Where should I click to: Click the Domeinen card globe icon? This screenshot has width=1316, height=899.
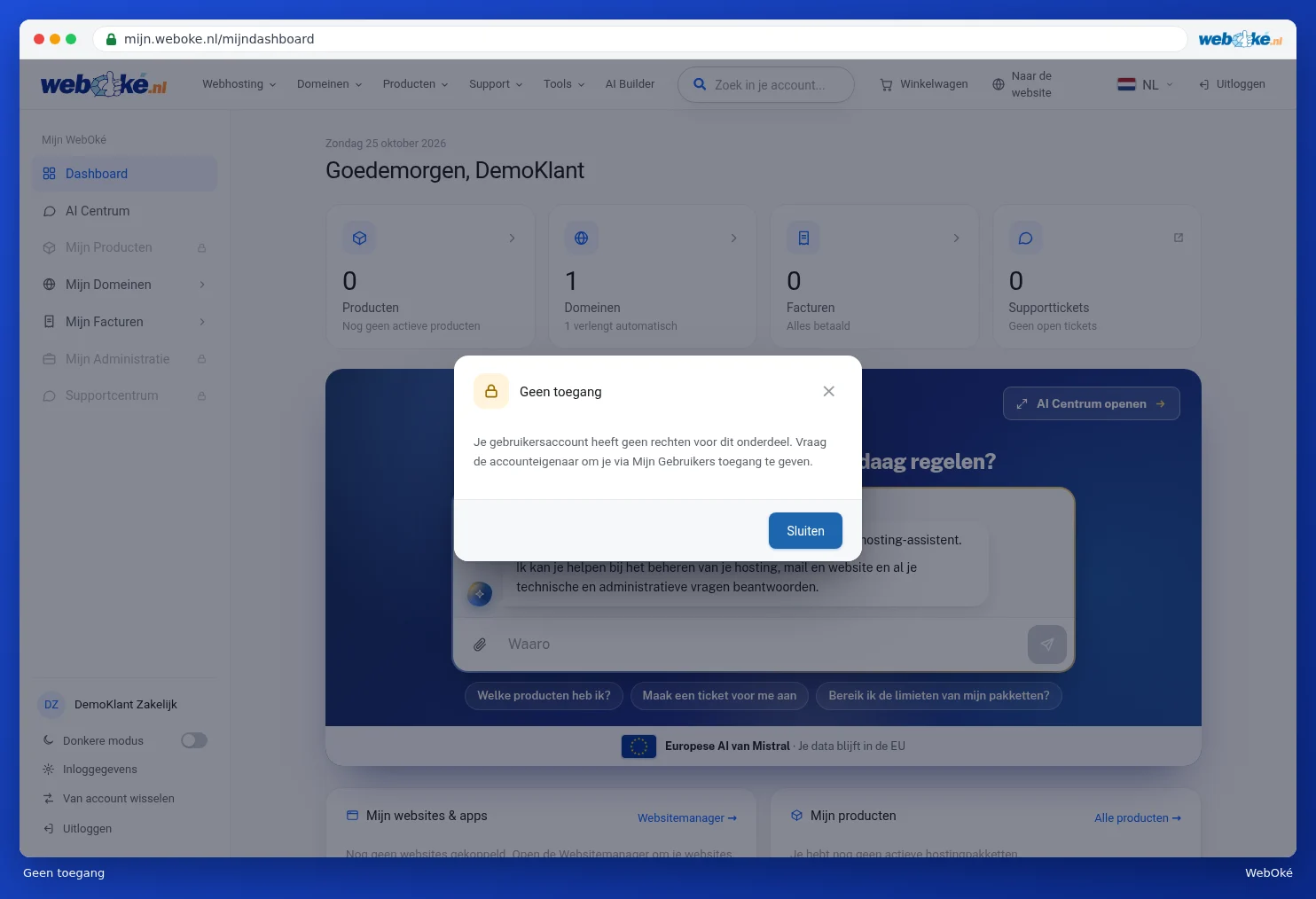pos(581,238)
